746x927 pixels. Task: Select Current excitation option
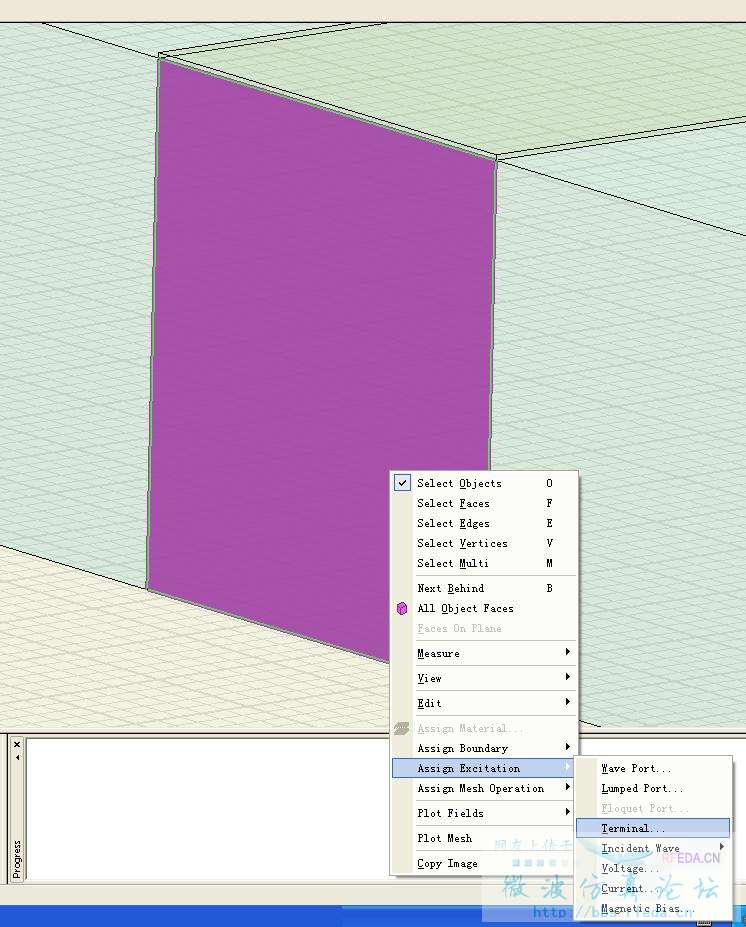tap(653, 889)
